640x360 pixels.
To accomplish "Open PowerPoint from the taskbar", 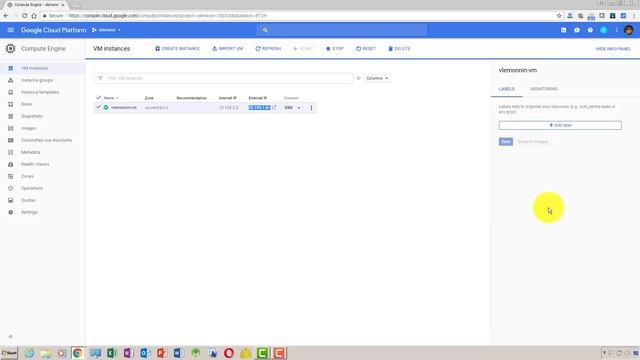I will click(162, 353).
